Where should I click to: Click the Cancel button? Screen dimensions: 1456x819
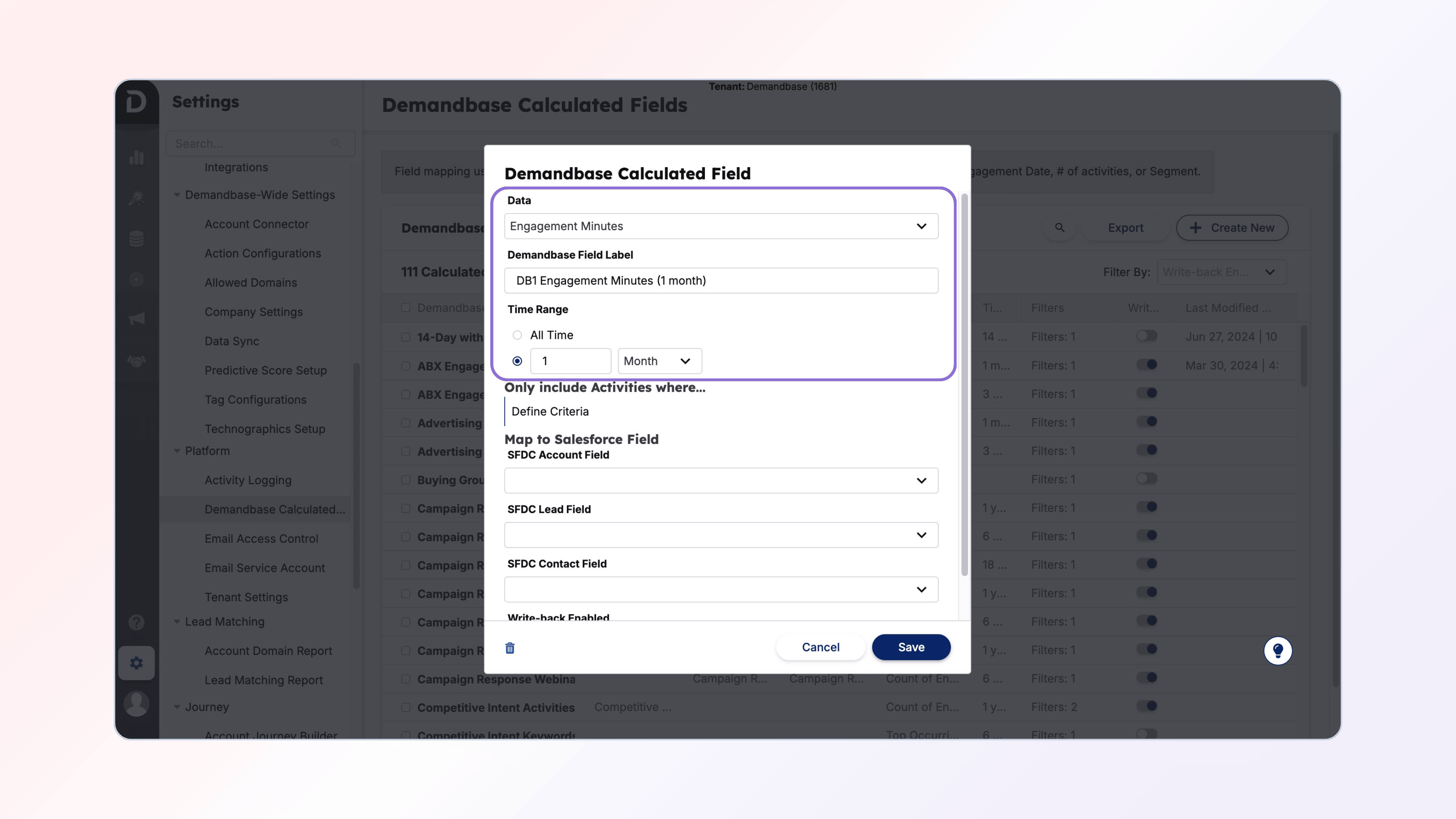pyautogui.click(x=820, y=647)
